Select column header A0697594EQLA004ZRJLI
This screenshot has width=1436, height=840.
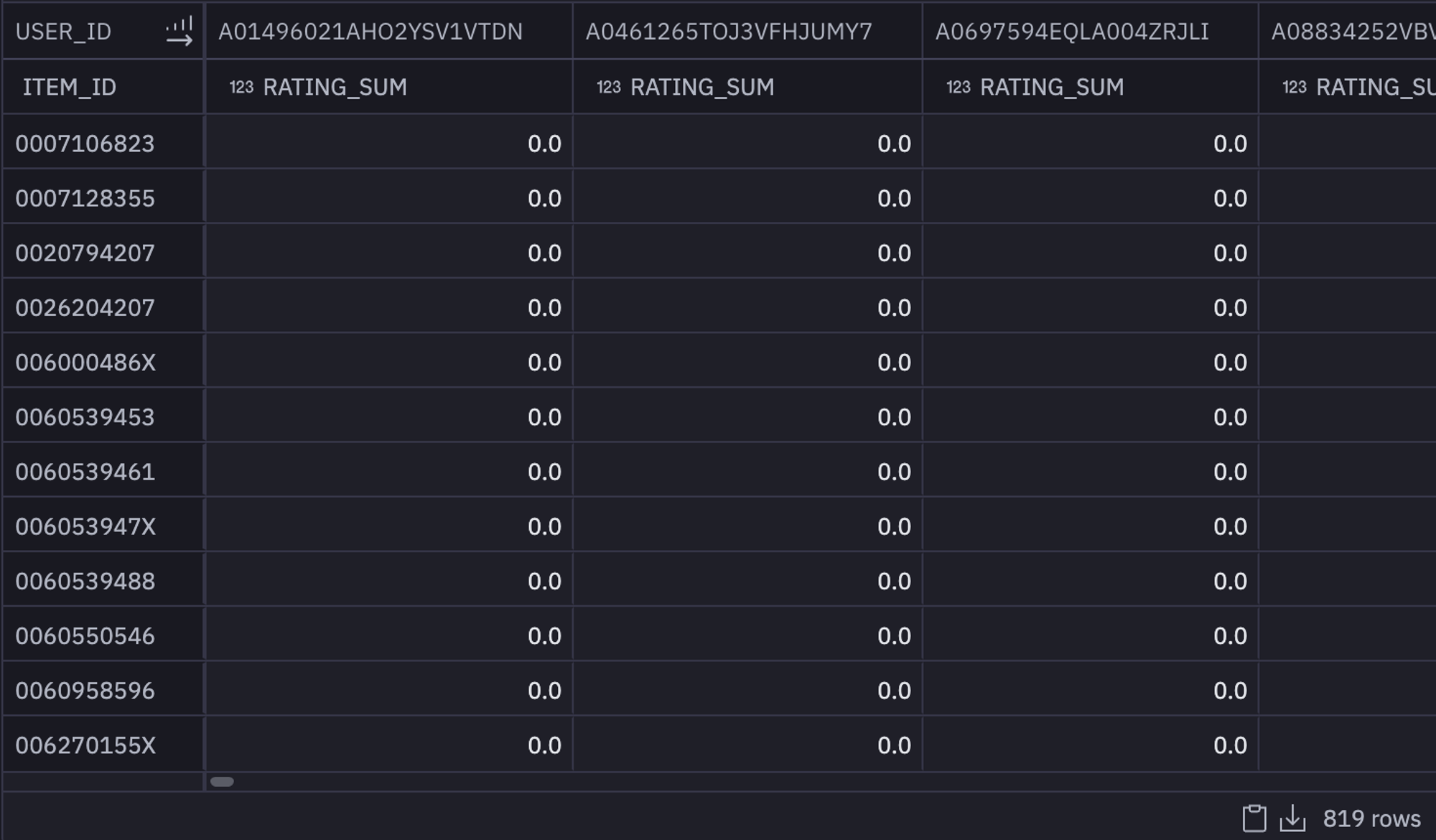pos(1072,32)
